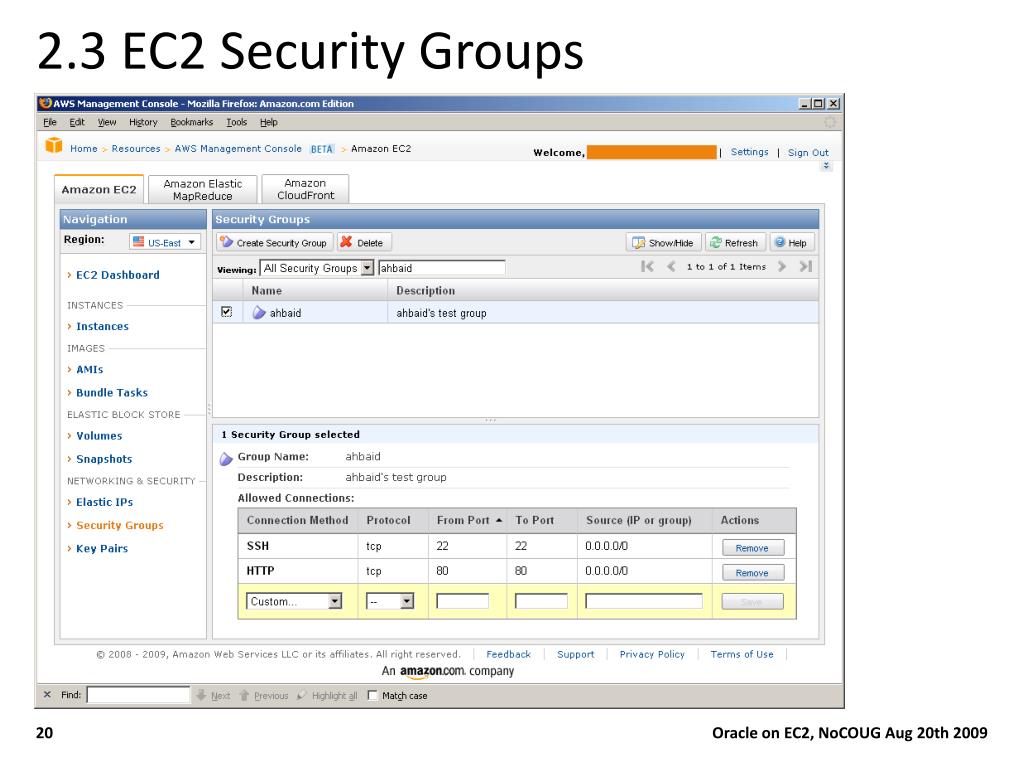The image size is (1024, 768).
Task: Click the new rule Source IP field
Action: (x=644, y=601)
